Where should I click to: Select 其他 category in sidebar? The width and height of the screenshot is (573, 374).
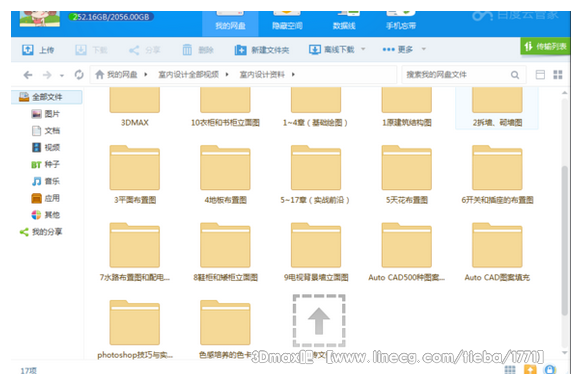[46, 215]
